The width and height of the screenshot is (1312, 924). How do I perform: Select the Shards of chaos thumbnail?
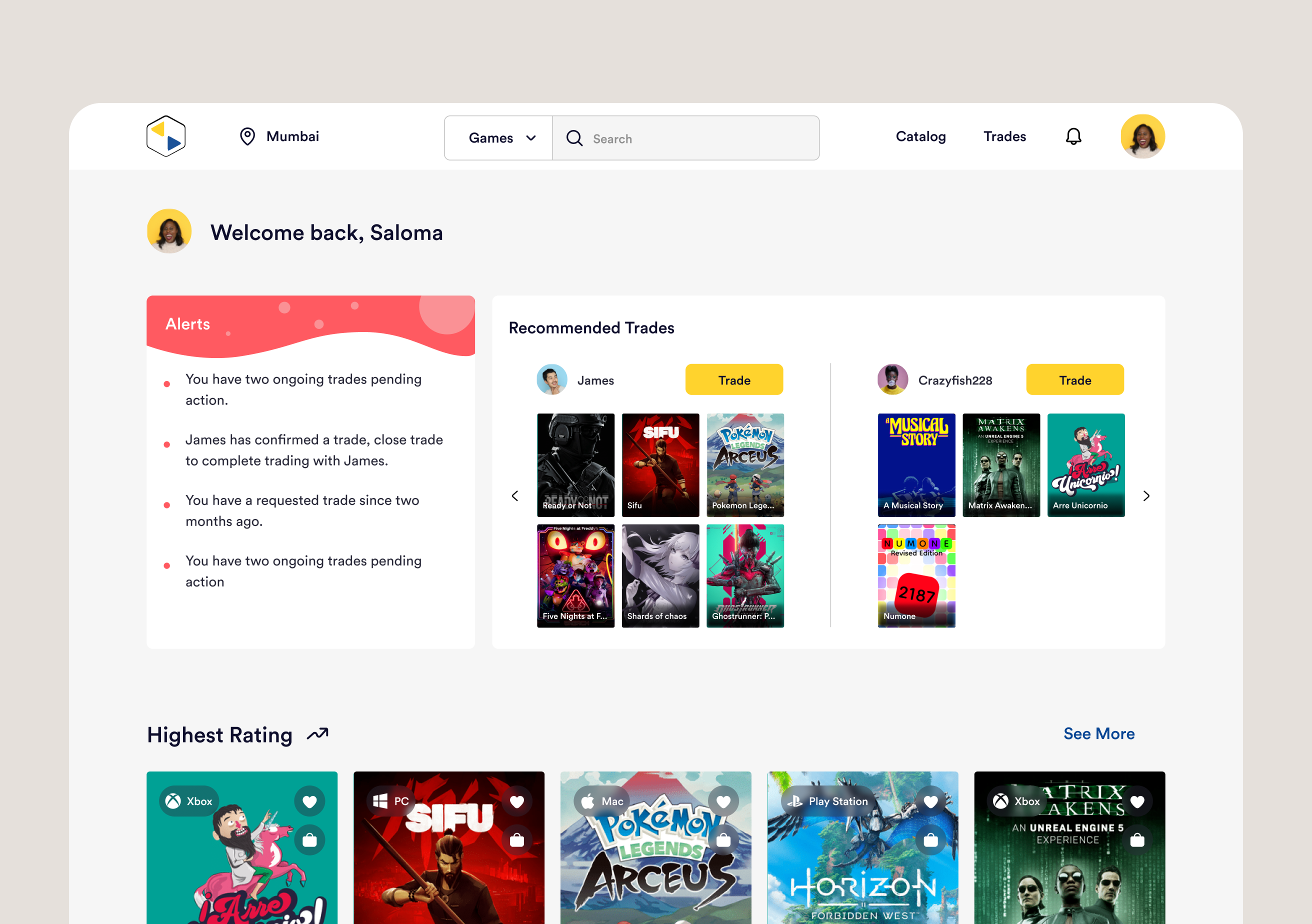point(660,575)
